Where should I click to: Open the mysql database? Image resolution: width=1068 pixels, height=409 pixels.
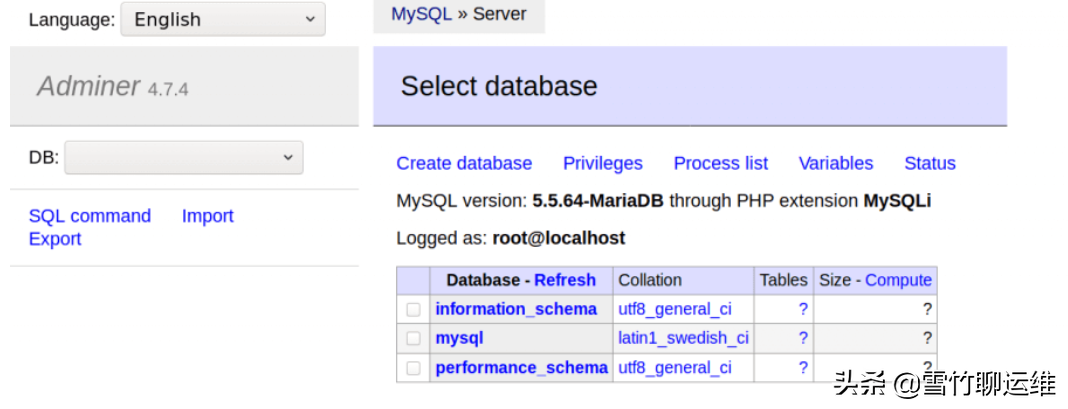pos(459,338)
